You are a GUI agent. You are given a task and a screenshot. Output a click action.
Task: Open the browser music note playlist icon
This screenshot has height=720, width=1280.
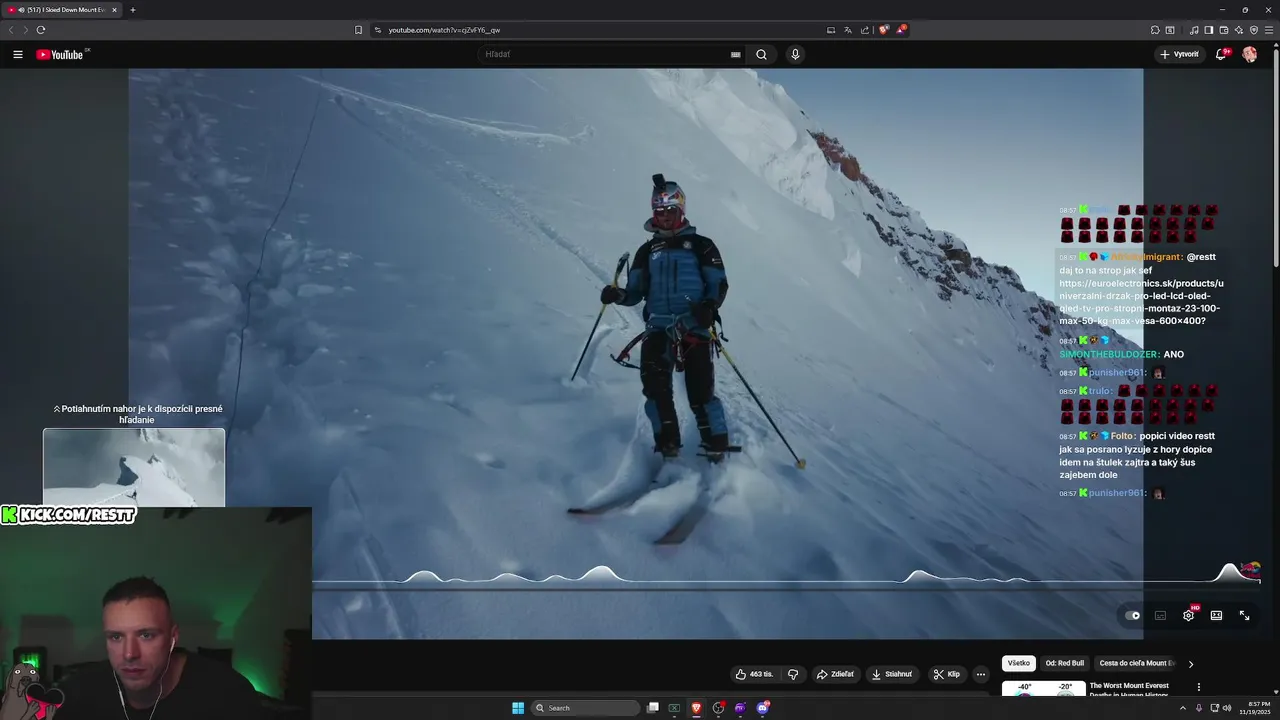point(1194,30)
